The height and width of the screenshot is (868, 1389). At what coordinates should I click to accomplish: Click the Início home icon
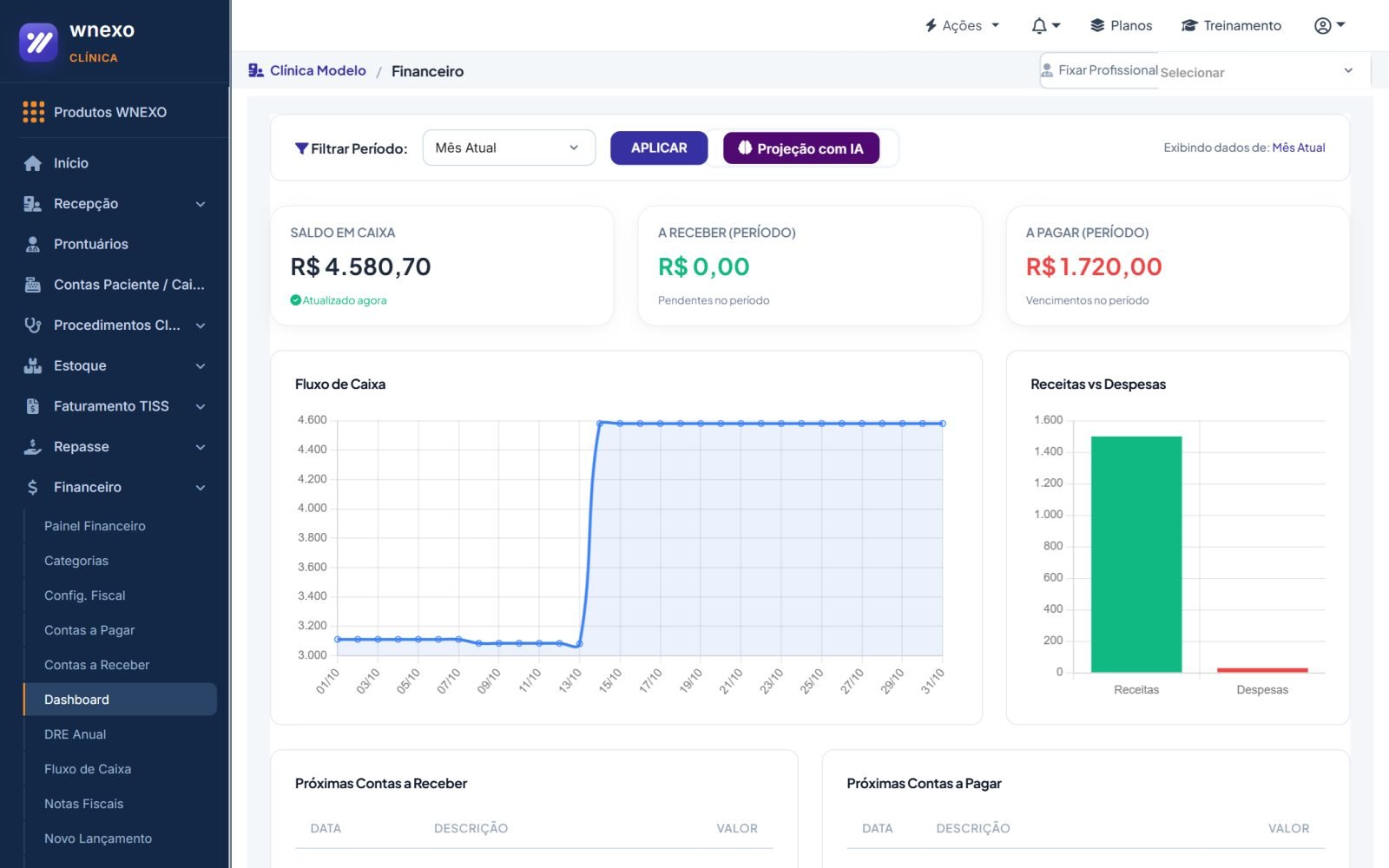pos(33,163)
